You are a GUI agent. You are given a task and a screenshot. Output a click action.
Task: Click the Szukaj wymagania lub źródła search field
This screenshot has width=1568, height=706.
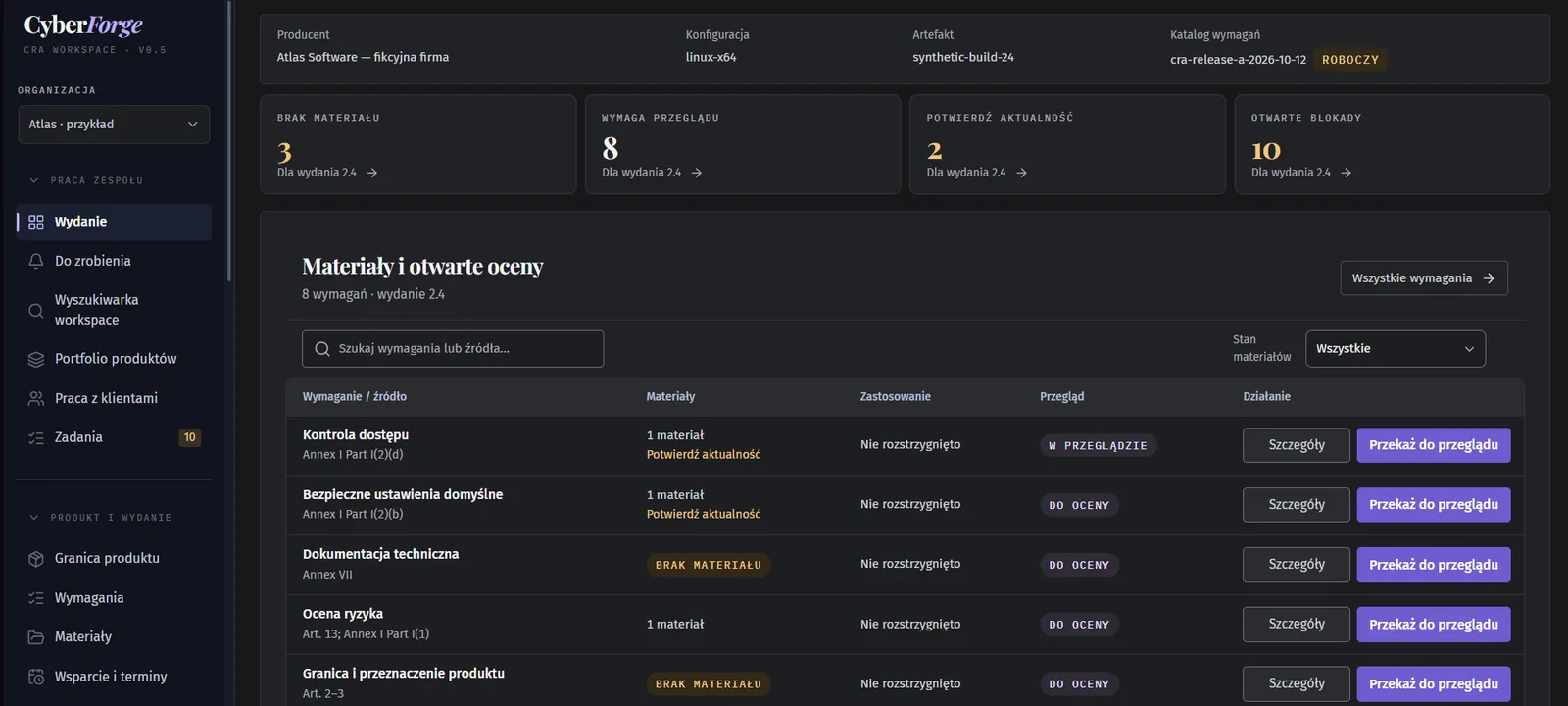453,349
